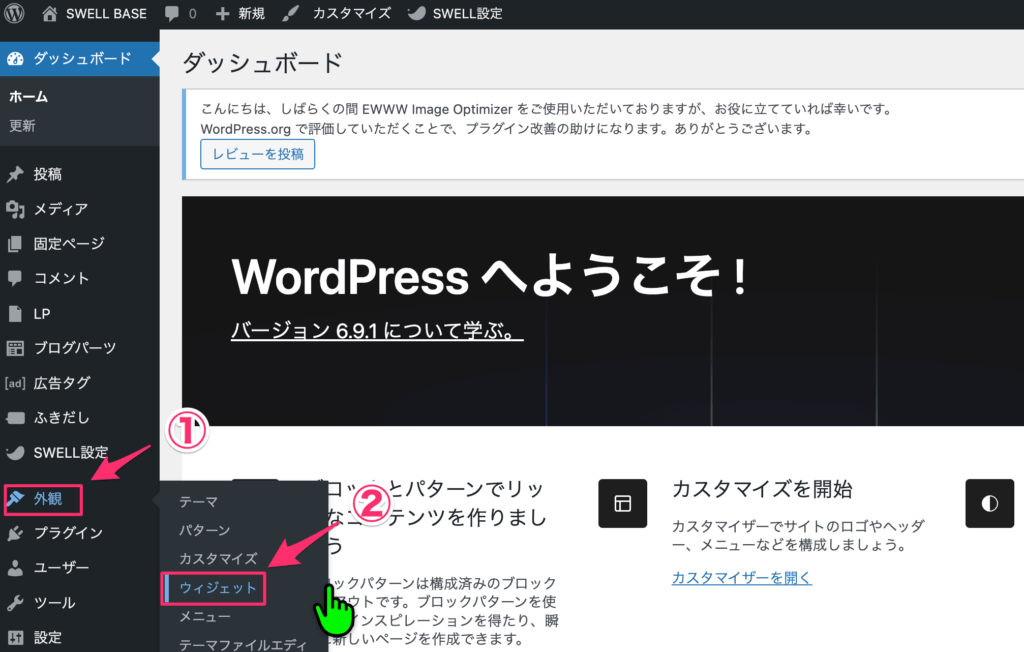Click the layout icon beside カスタマイズを開始

coord(623,503)
